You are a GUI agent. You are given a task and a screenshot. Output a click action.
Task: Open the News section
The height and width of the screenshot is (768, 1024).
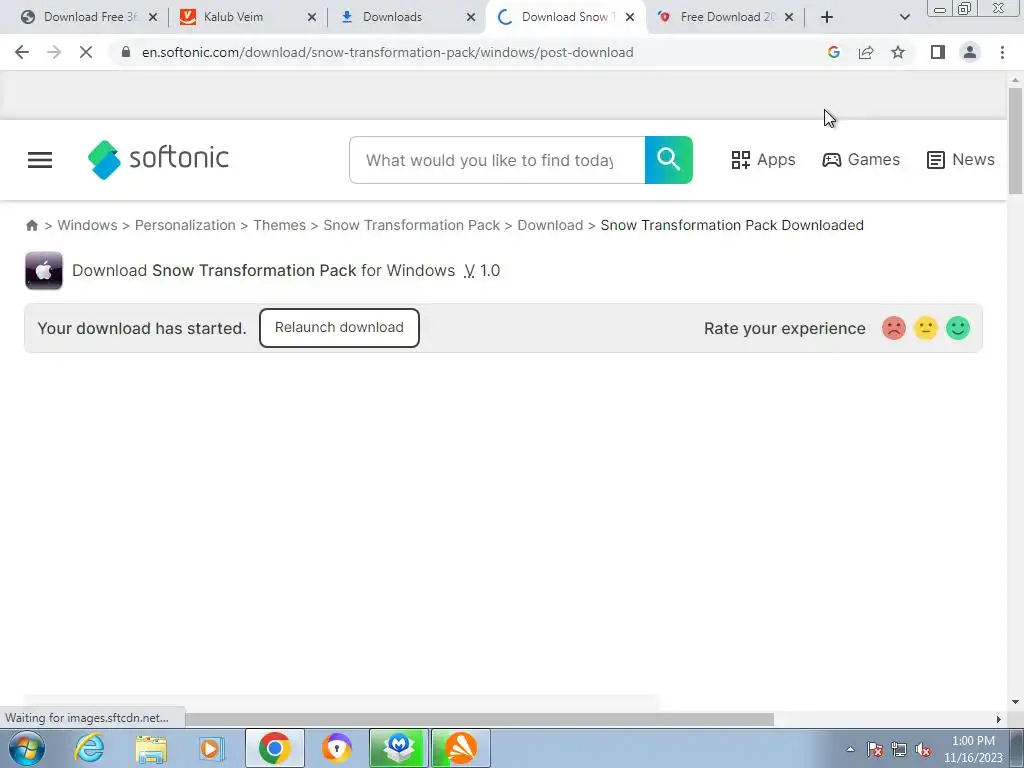point(961,160)
